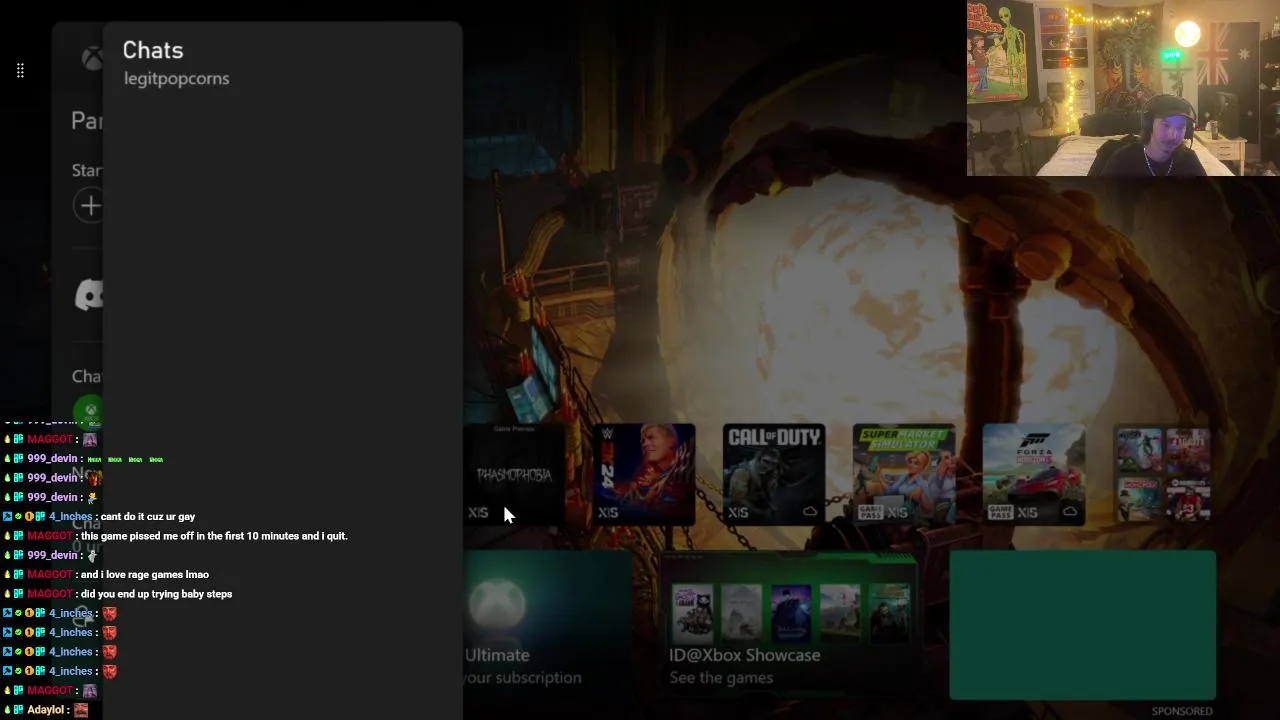Open the Game Pass Ultimate subscription tile
The image size is (1280, 720).
[548, 625]
